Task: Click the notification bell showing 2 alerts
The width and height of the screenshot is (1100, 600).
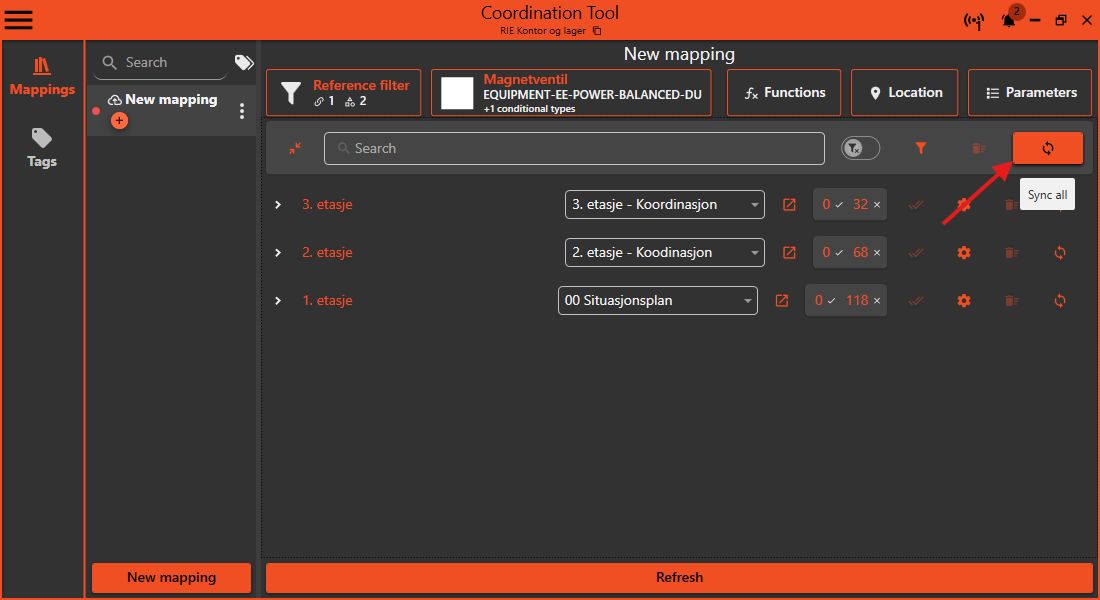Action: click(1008, 20)
